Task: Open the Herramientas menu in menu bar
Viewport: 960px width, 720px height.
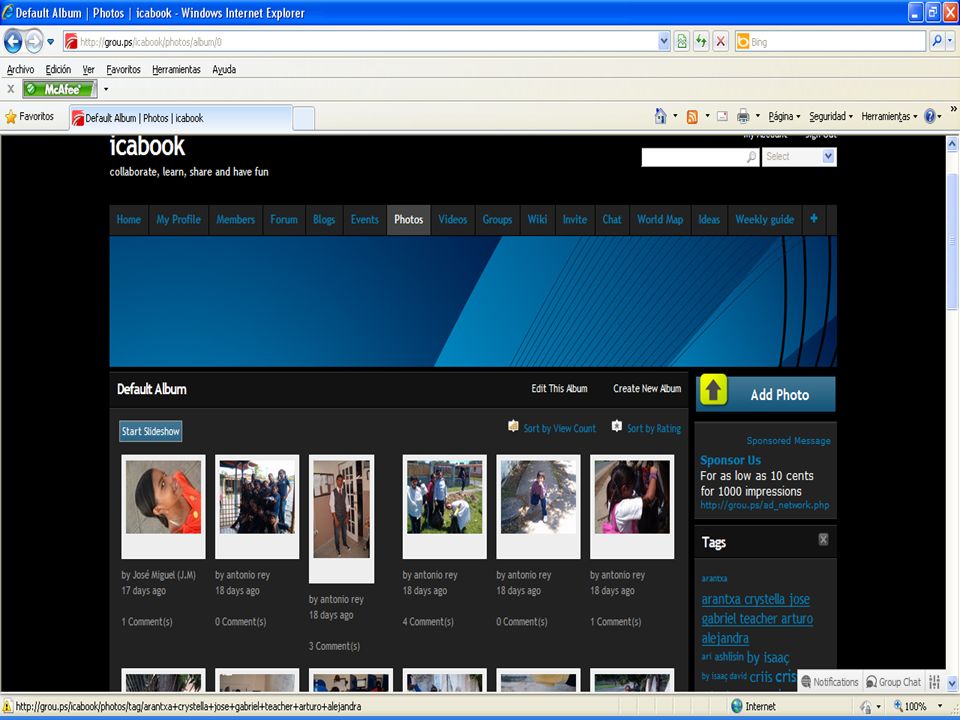Action: 176,70
